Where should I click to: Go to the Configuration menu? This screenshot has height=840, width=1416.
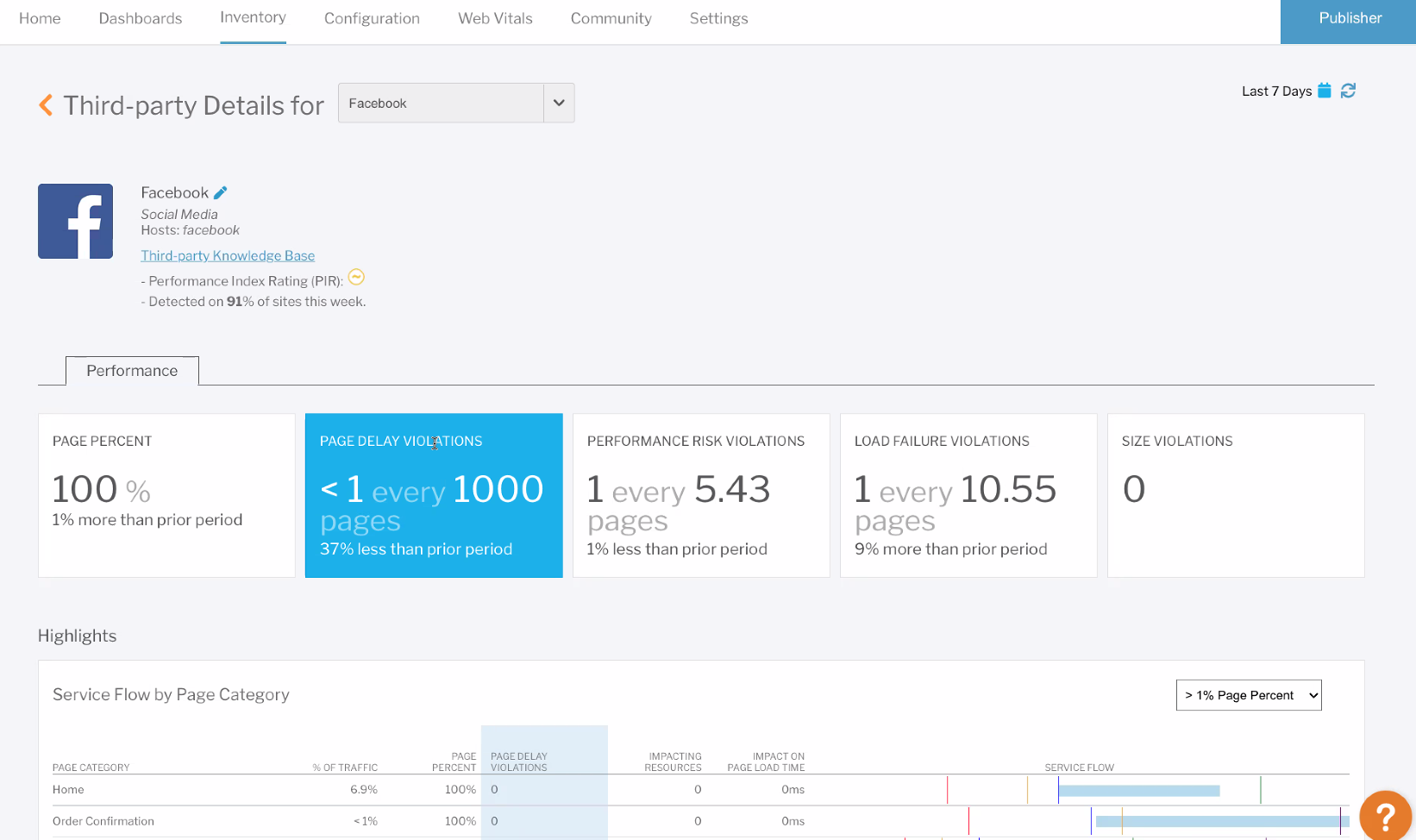[x=372, y=19]
